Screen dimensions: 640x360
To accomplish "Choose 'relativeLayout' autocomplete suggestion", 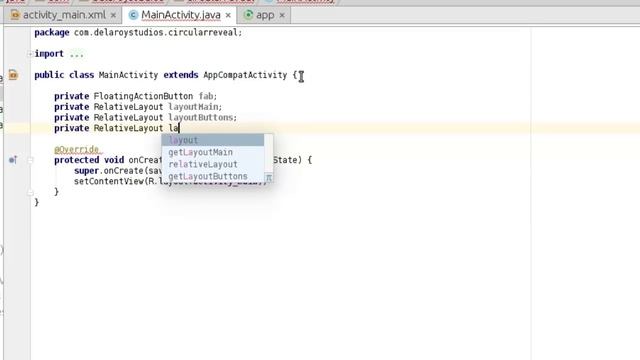I will click(213, 164).
